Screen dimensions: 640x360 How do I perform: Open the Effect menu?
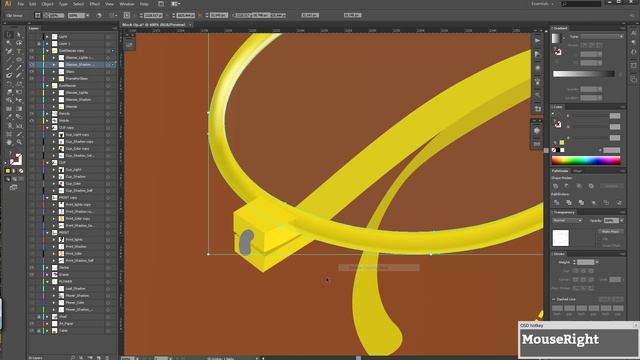point(95,4)
